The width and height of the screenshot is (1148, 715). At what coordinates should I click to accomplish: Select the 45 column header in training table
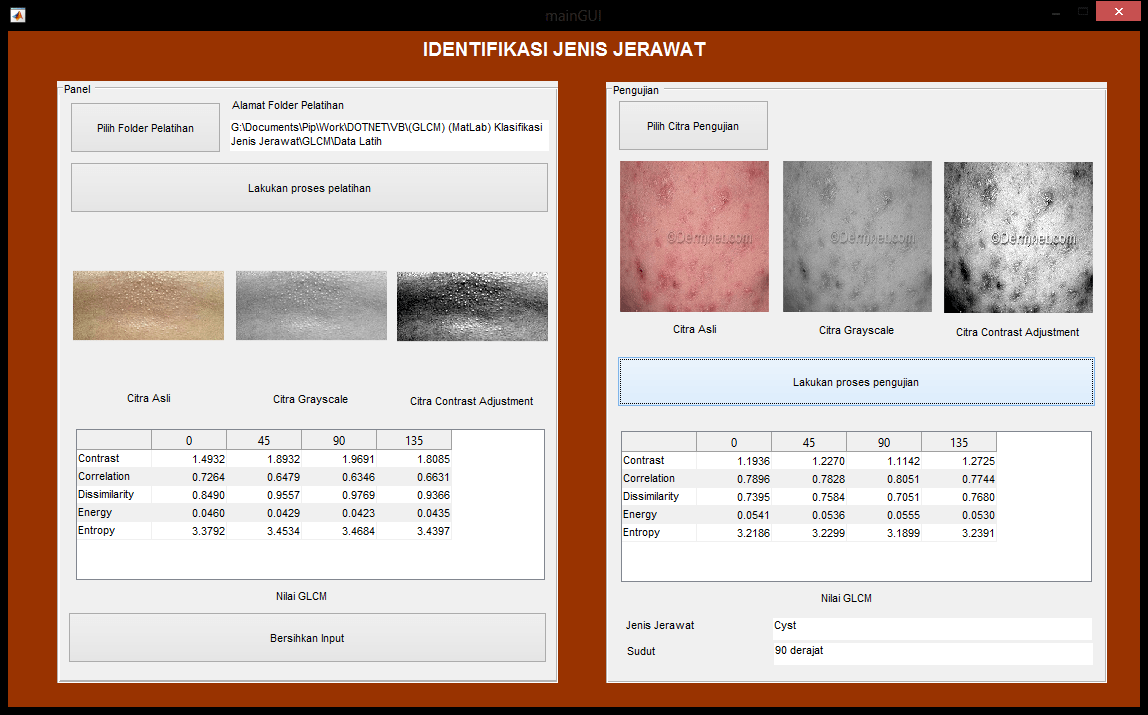(x=264, y=441)
